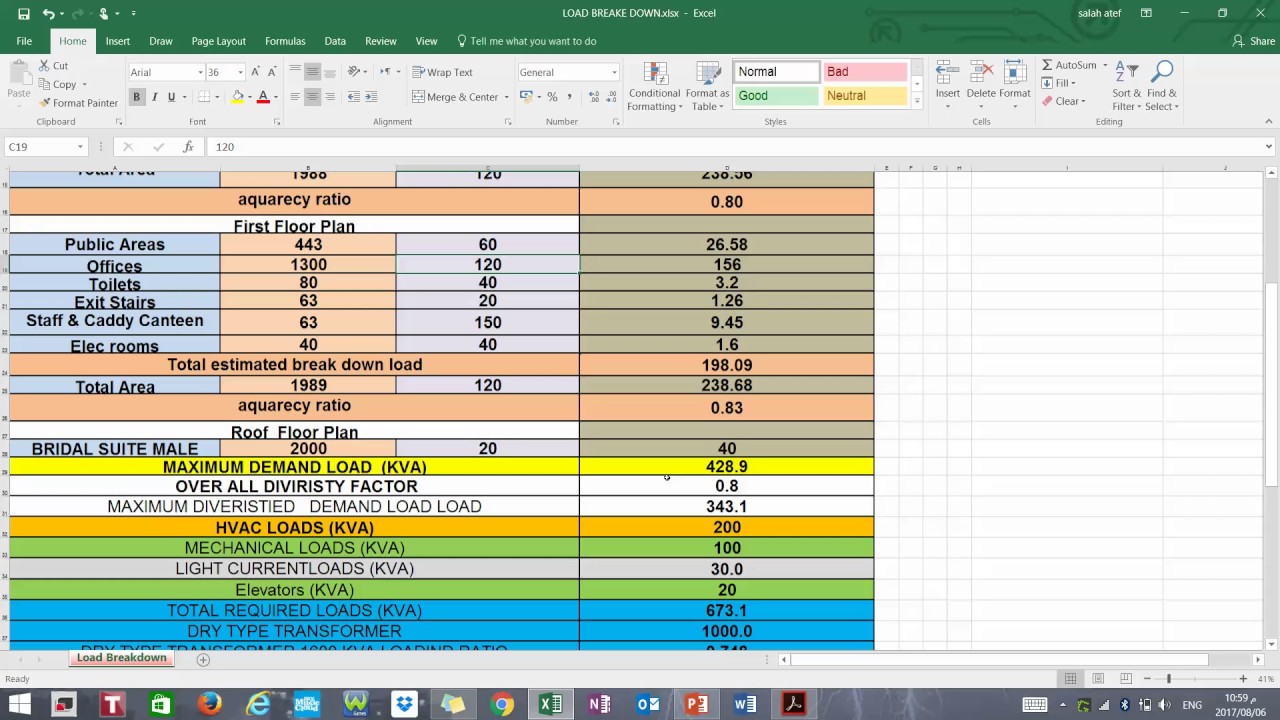1280x720 pixels.
Task: Open the View ribbon tab
Action: (426, 41)
